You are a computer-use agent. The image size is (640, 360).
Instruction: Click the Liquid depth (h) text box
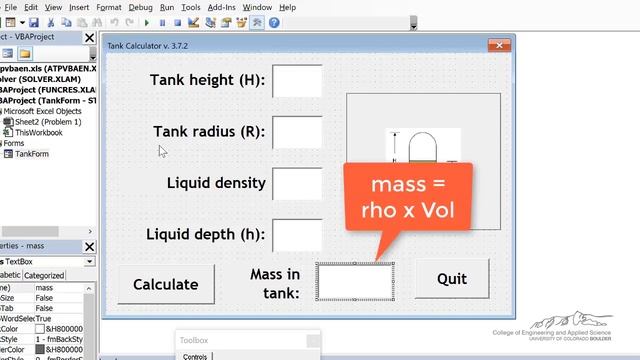[297, 236]
